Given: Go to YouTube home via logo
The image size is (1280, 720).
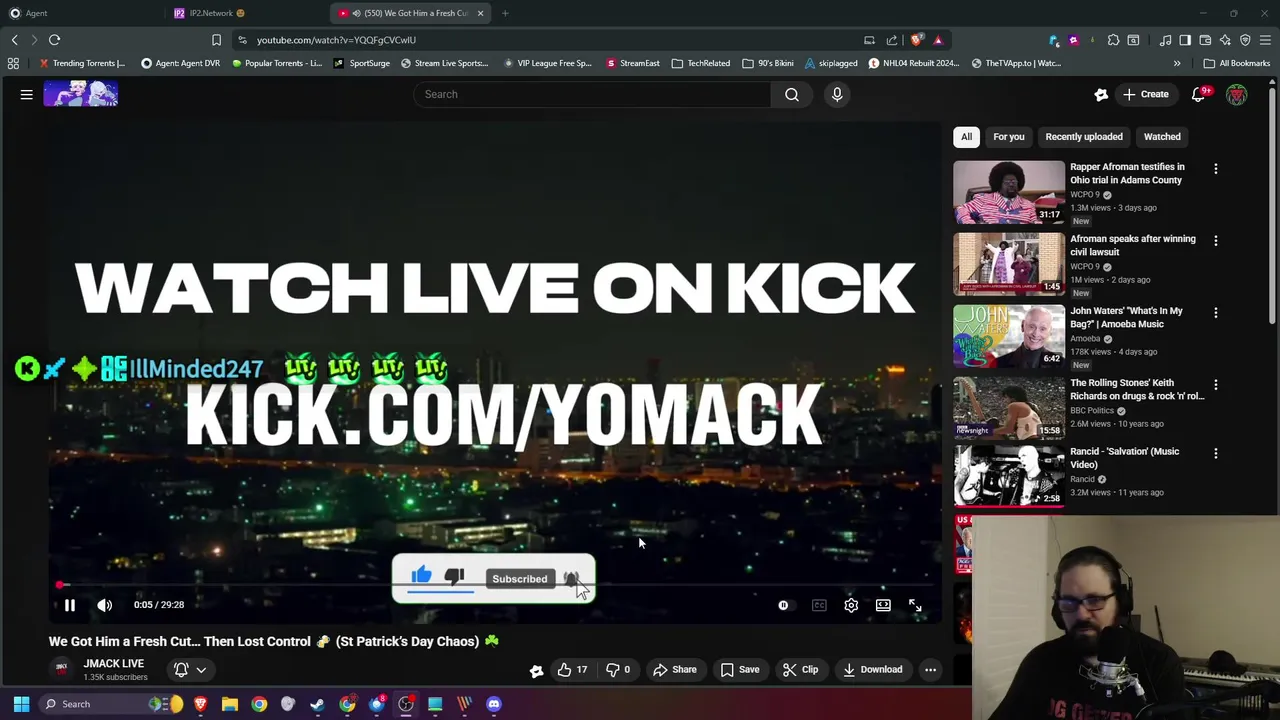Looking at the screenshot, I should tap(81, 94).
